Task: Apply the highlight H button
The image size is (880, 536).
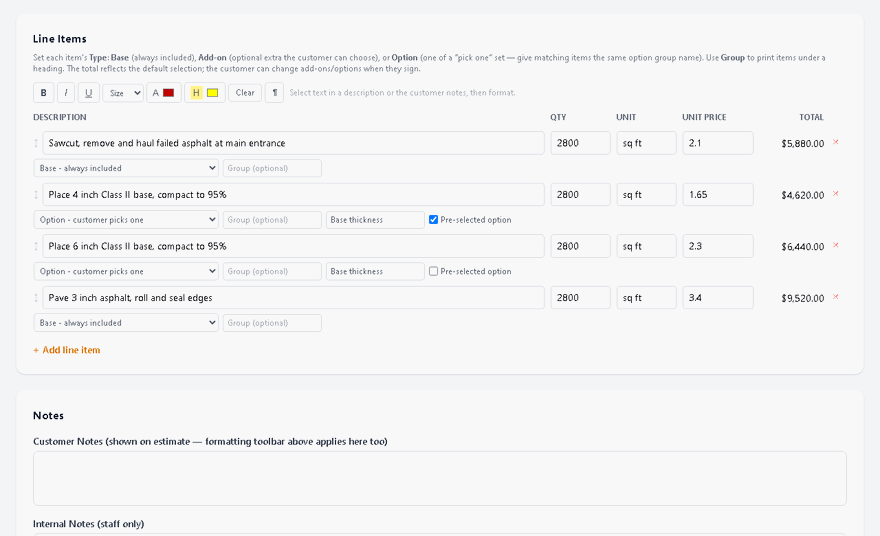Action: tap(196, 93)
